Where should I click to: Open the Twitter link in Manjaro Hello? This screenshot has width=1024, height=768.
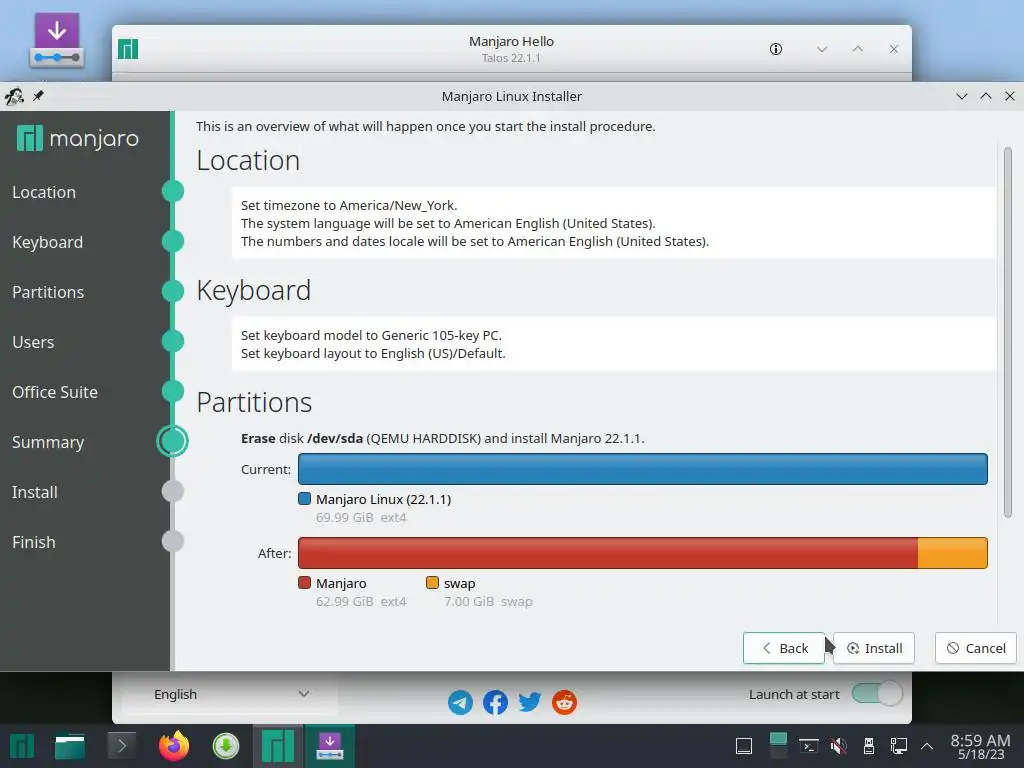pyautogui.click(x=530, y=703)
